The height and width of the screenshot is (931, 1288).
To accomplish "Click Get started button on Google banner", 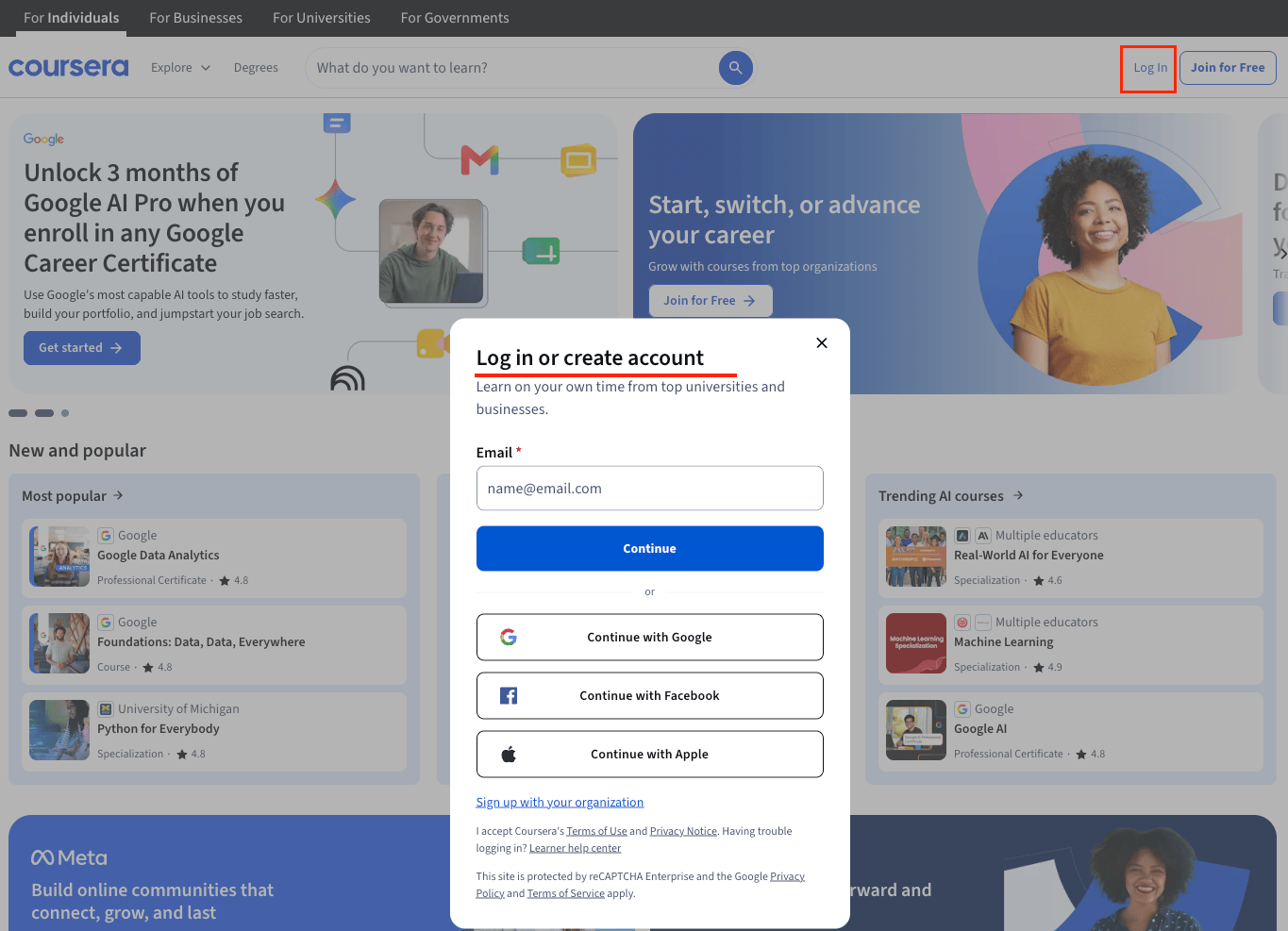I will click(x=82, y=348).
